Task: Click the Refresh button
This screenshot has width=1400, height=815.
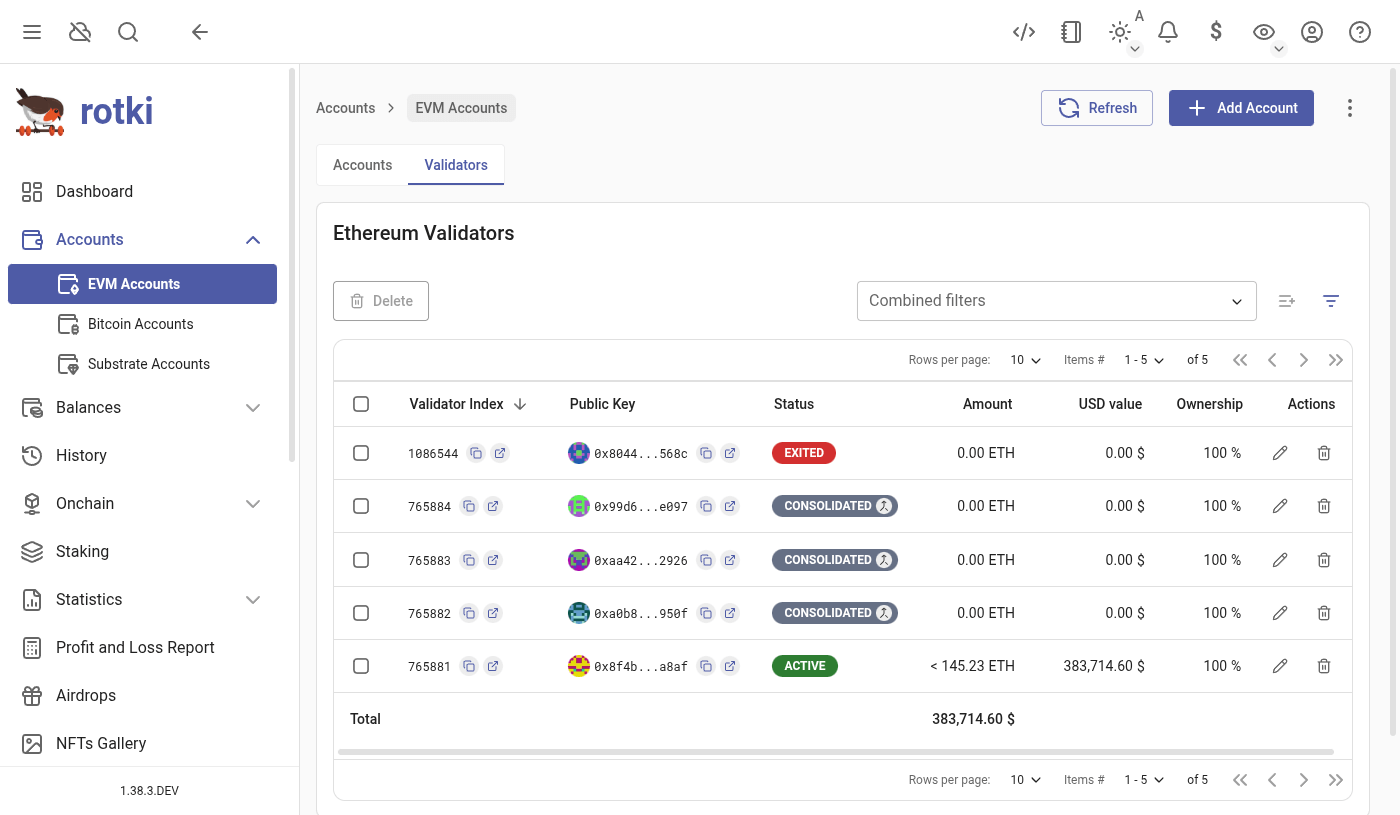Action: click(1097, 108)
